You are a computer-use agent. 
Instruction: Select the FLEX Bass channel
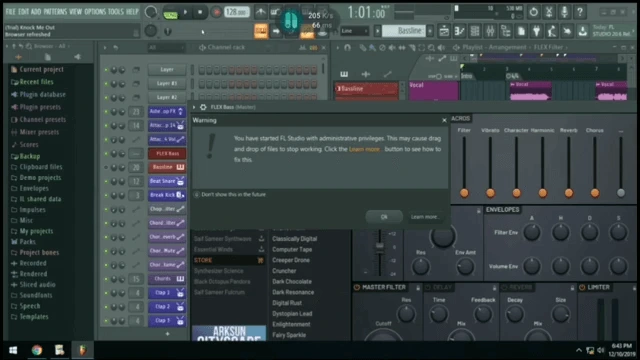pyautogui.click(x=167, y=153)
